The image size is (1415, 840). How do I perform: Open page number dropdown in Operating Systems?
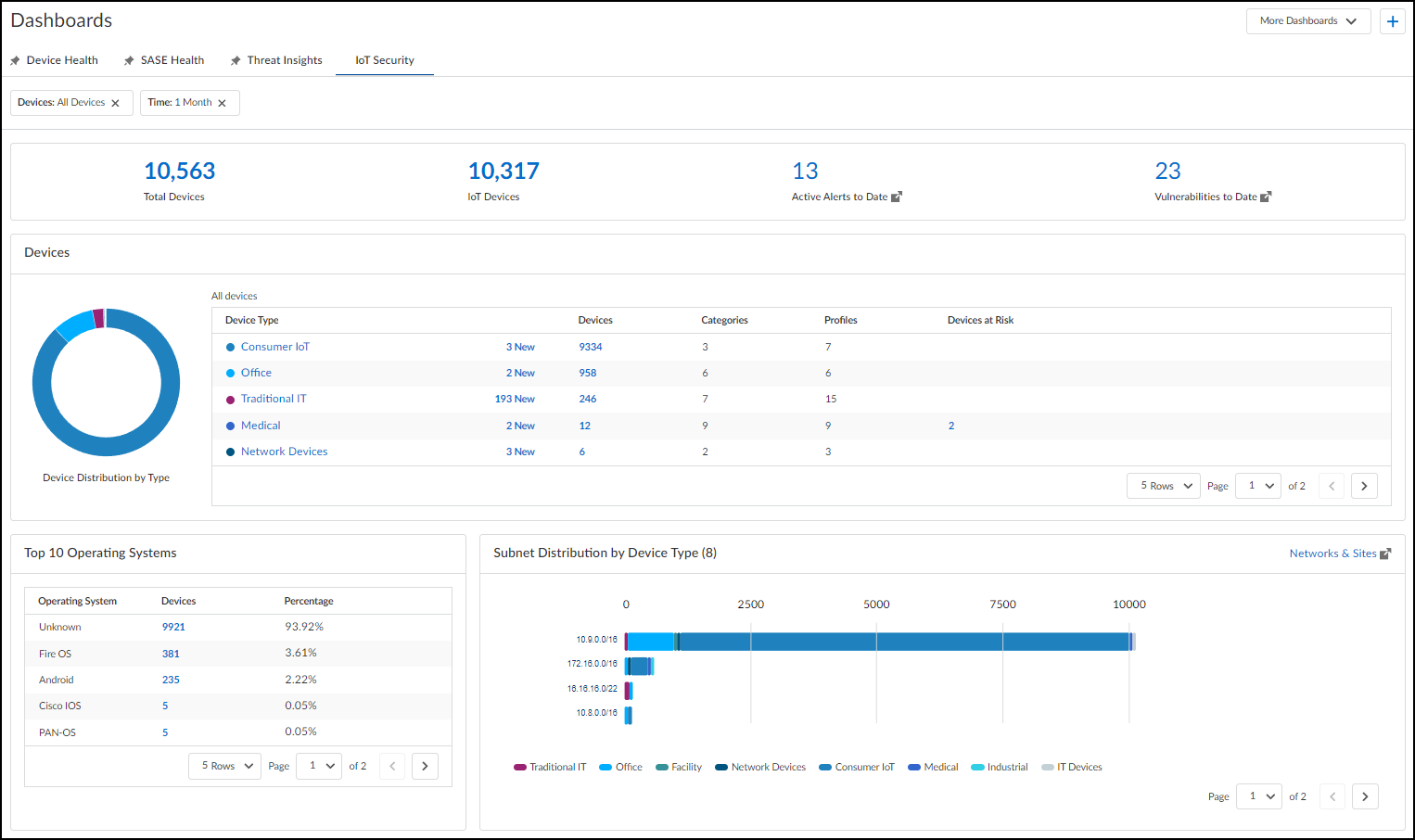(x=319, y=766)
